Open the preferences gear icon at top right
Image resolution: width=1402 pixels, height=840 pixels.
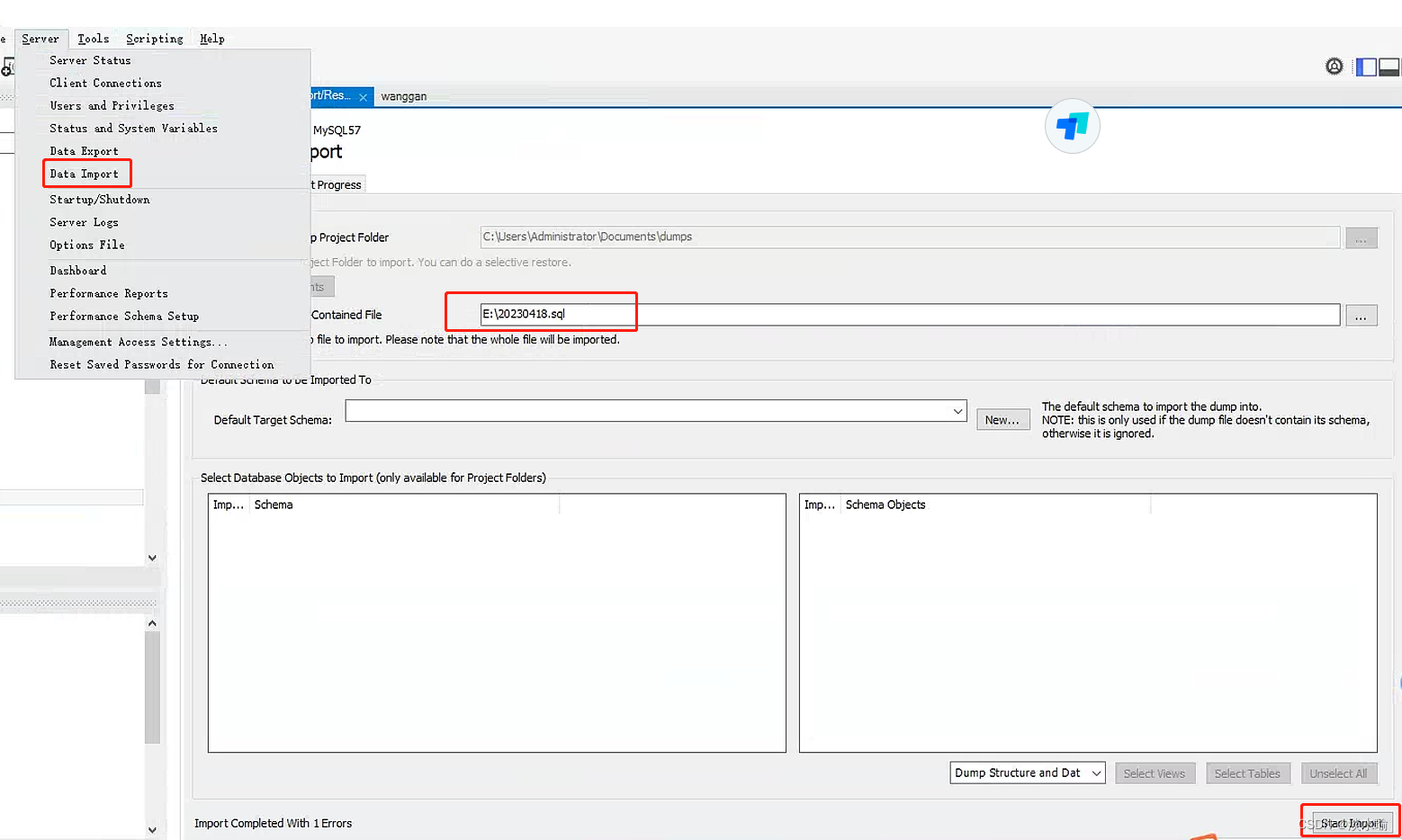point(1335,67)
